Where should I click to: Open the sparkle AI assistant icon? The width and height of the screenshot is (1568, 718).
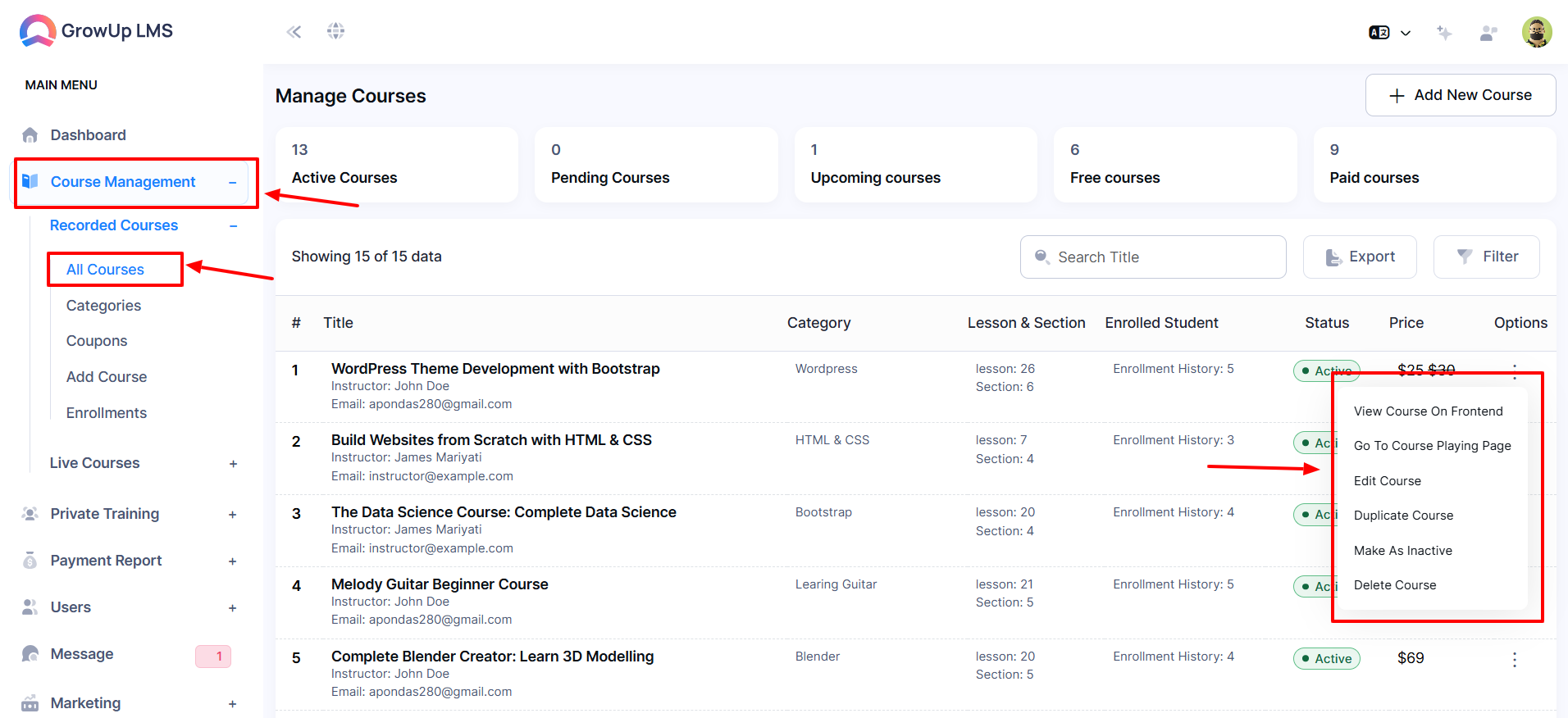[1444, 33]
